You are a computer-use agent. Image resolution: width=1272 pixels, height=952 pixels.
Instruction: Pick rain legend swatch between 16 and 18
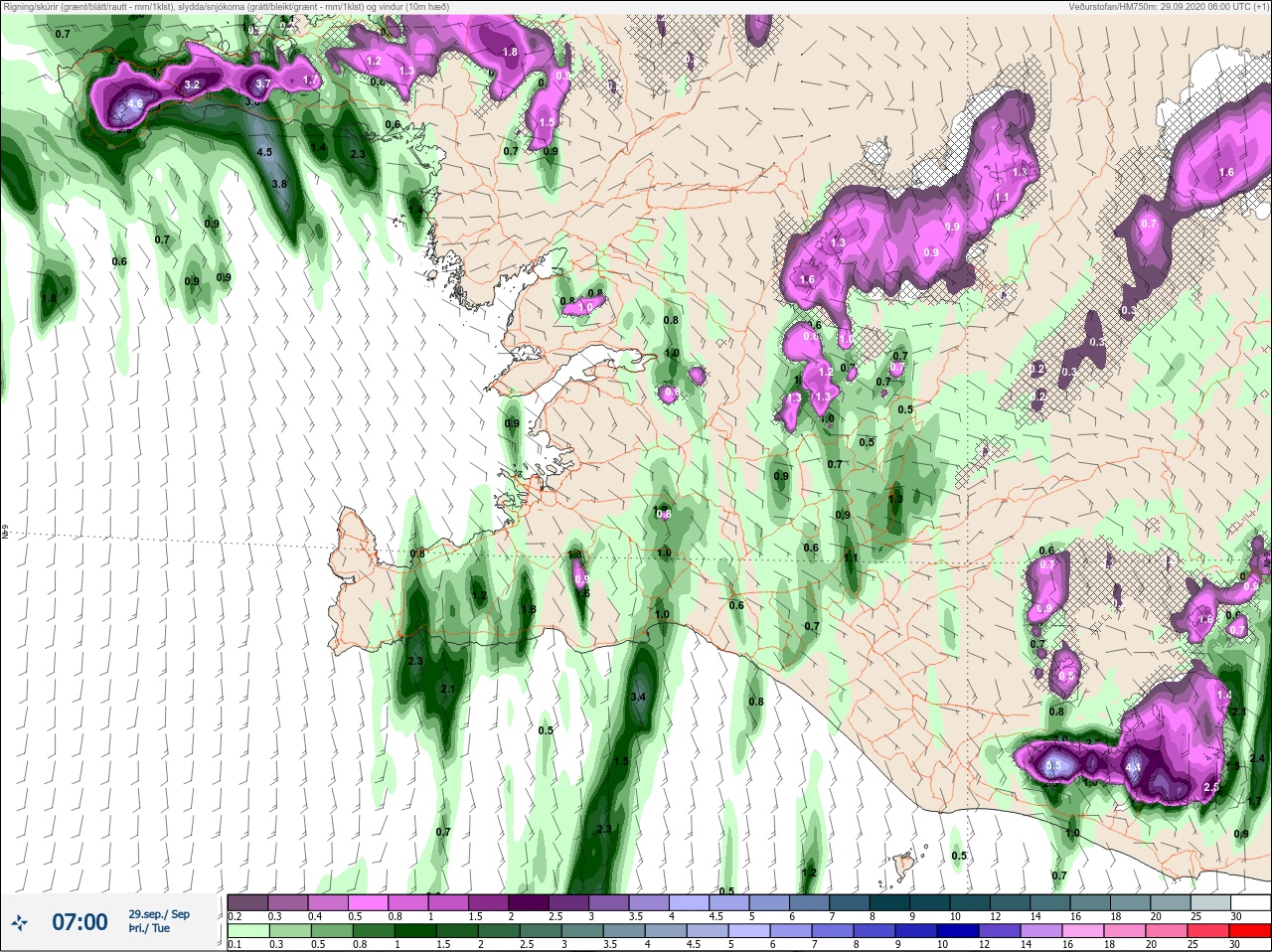[x=1083, y=930]
